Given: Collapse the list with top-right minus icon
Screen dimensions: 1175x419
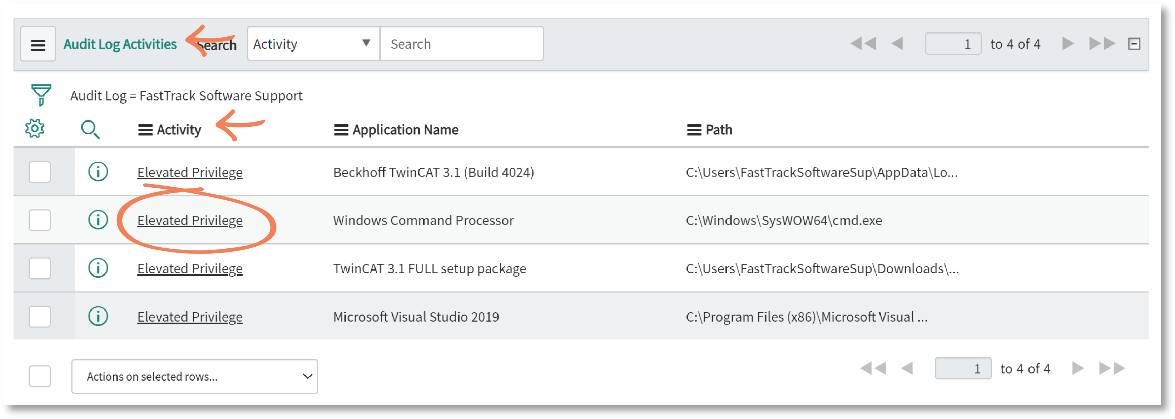Looking at the screenshot, I should tap(1134, 44).
